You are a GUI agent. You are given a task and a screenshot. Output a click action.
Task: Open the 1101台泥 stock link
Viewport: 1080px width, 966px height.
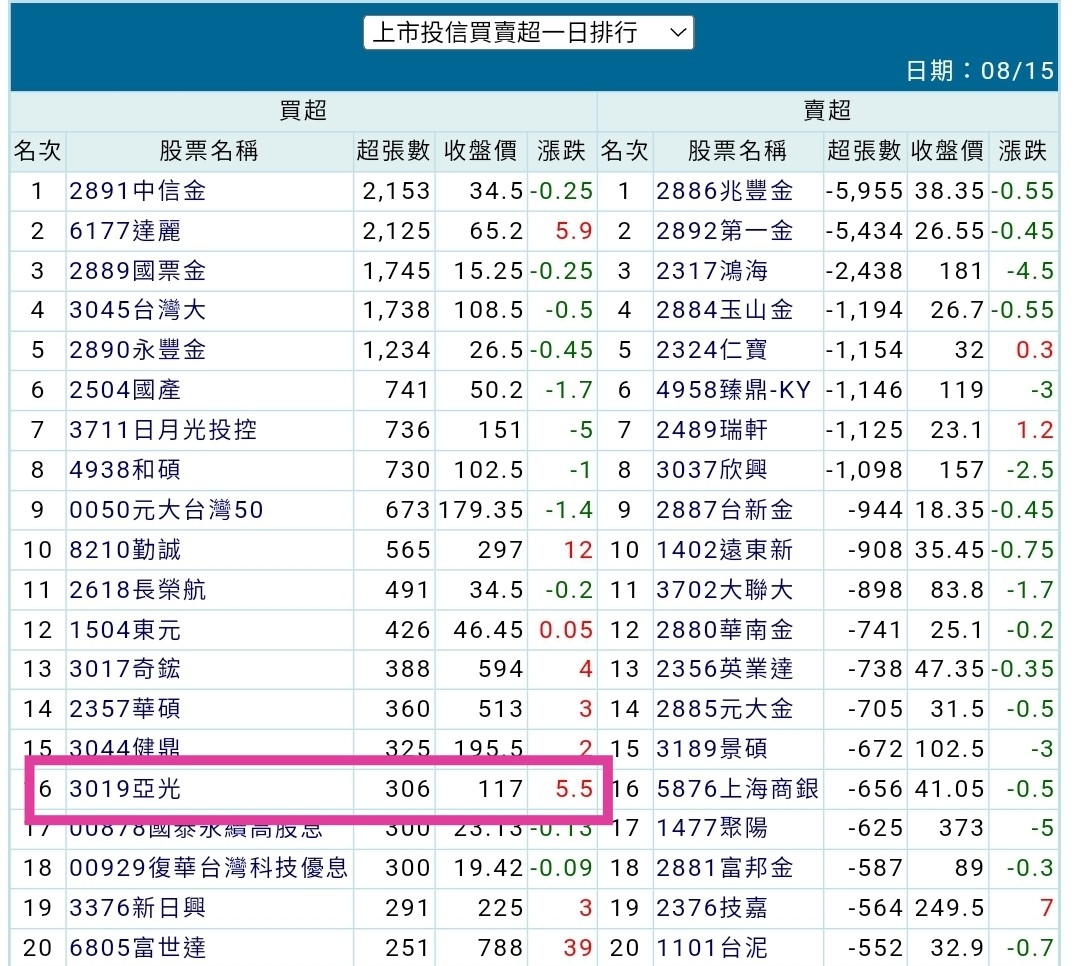(712, 948)
